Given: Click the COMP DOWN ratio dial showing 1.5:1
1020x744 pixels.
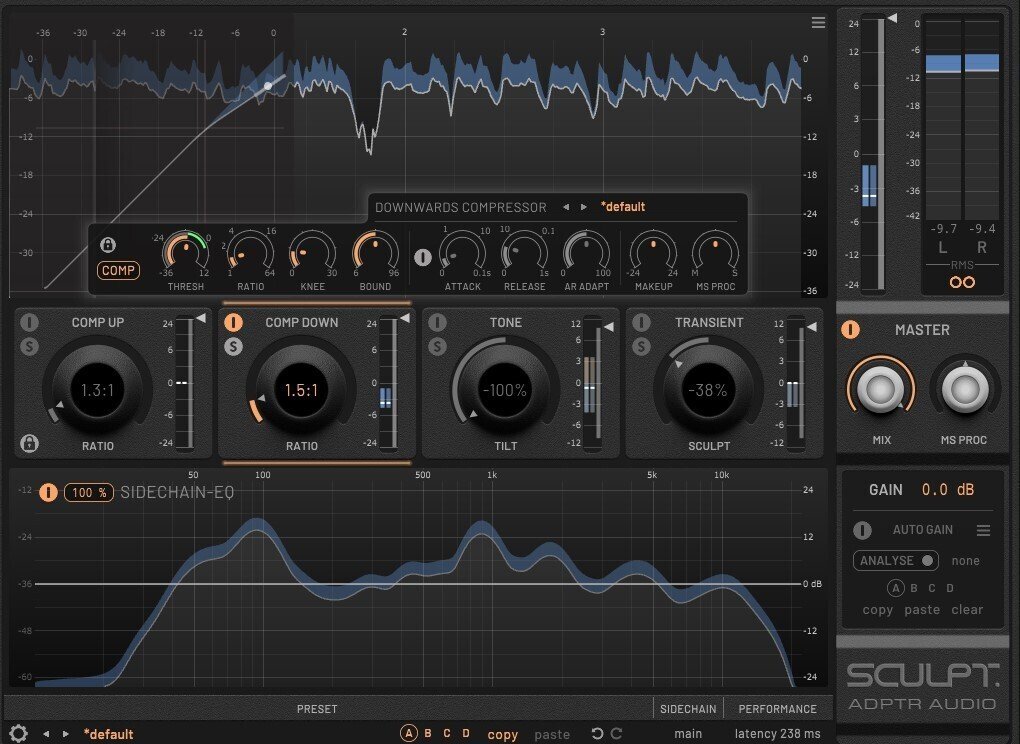Looking at the screenshot, I should pos(301,390).
